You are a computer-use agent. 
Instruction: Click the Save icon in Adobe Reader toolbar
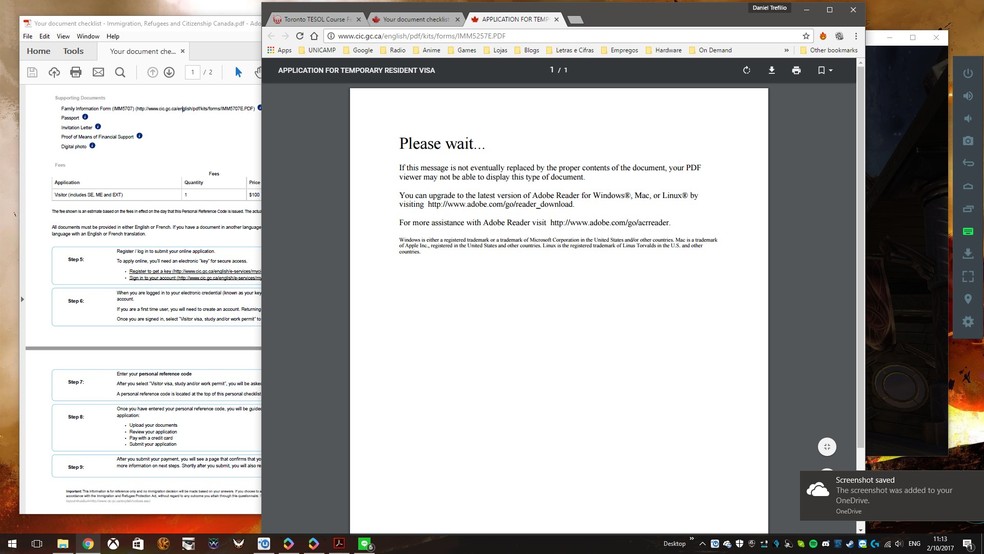32,73
